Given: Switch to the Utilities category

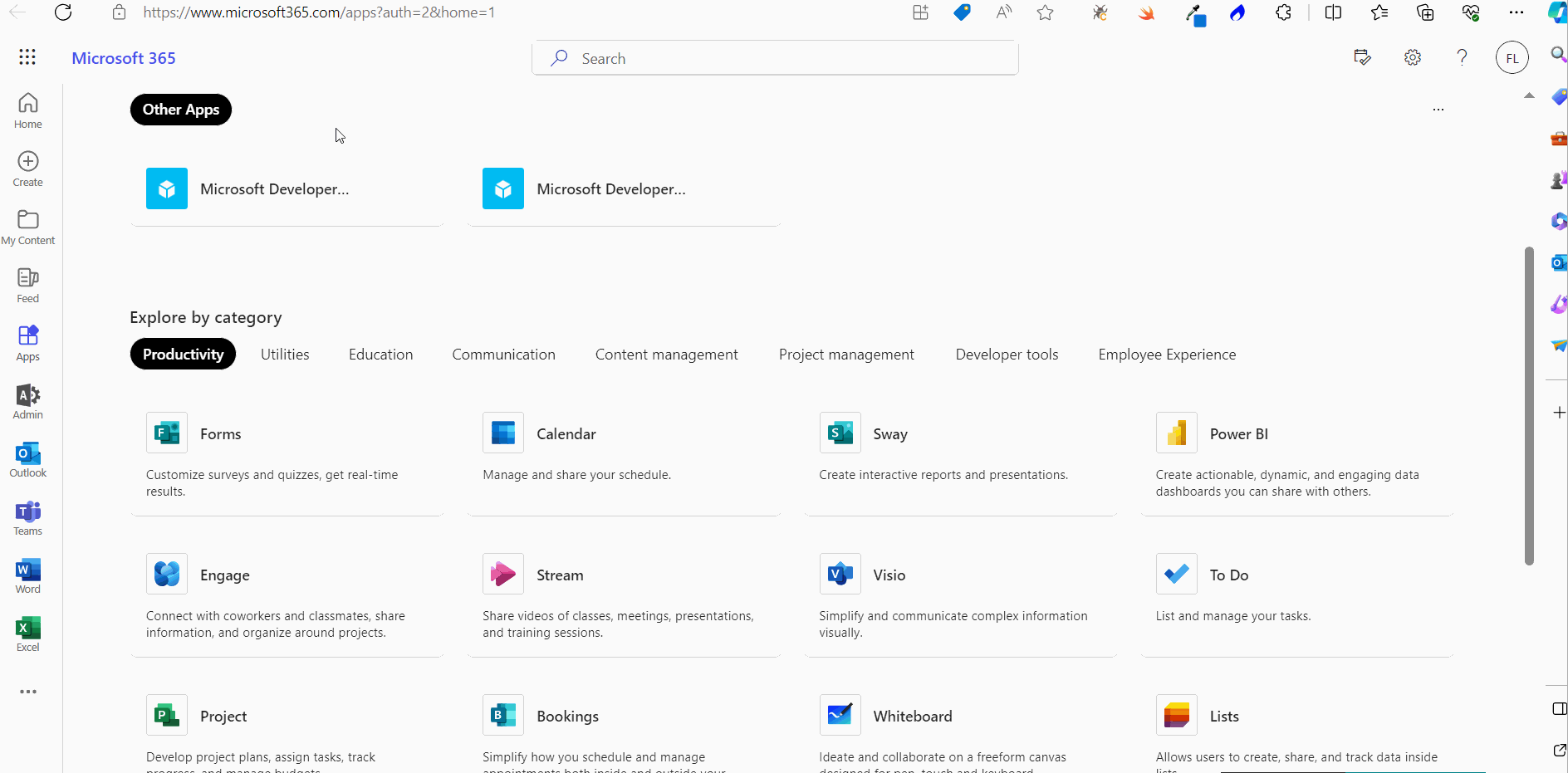Looking at the screenshot, I should (285, 355).
